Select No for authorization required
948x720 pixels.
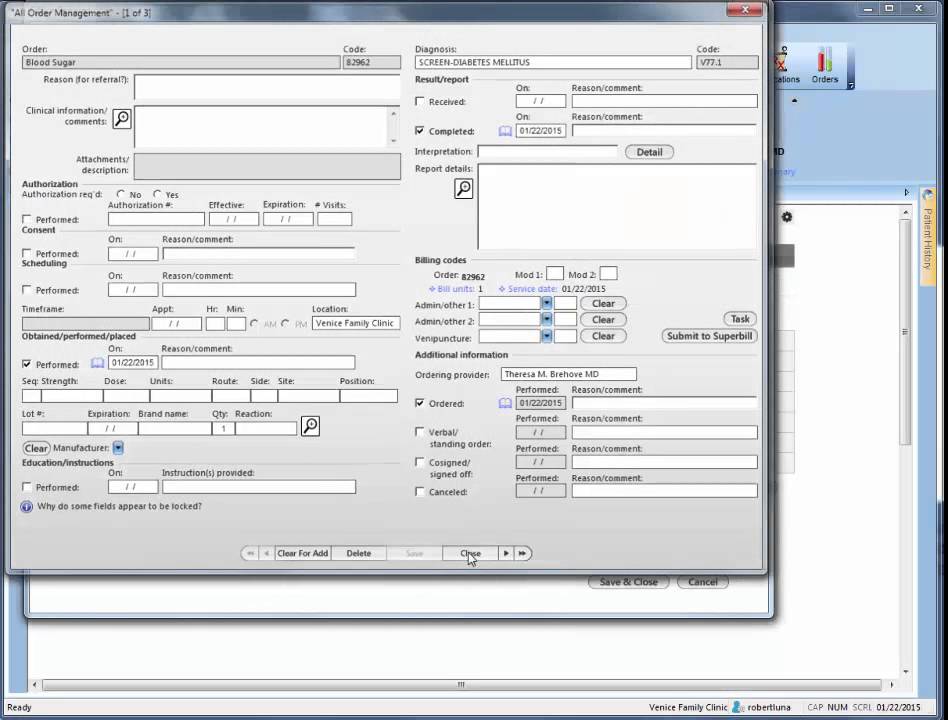(x=120, y=194)
